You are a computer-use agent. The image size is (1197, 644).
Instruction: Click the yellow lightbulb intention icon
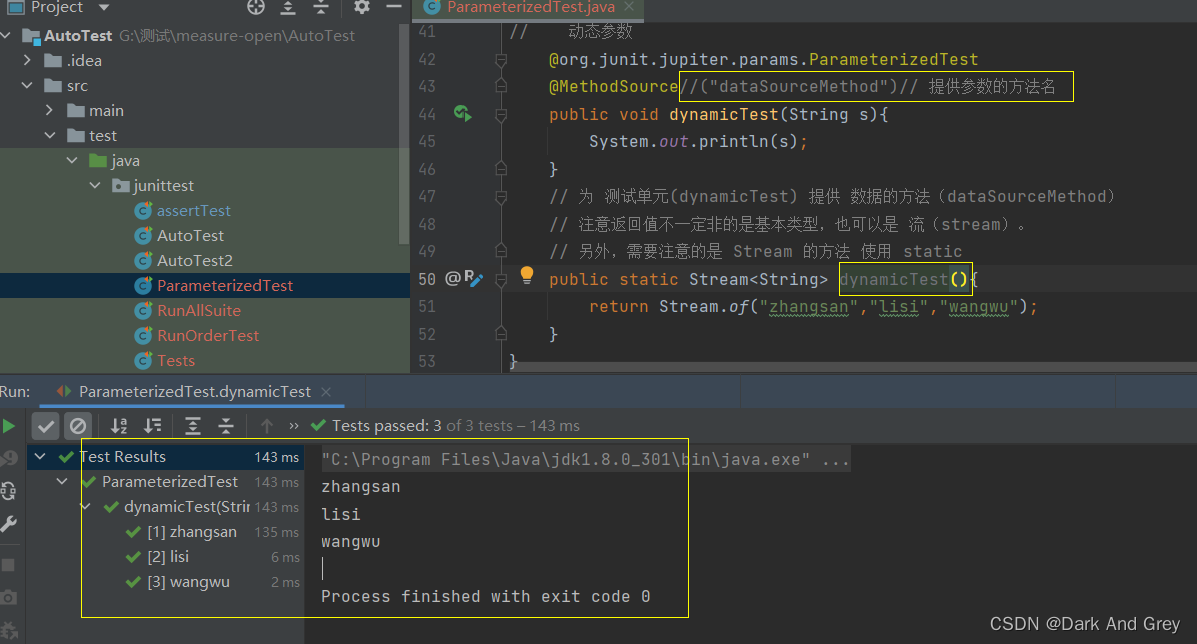click(x=527, y=275)
